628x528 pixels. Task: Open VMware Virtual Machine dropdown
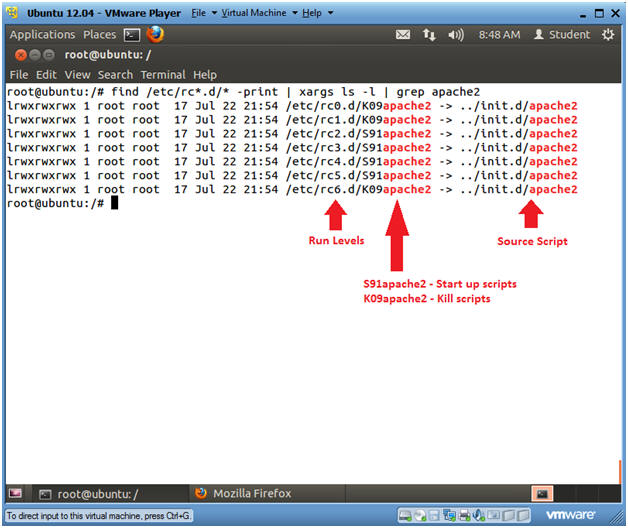tap(260, 13)
